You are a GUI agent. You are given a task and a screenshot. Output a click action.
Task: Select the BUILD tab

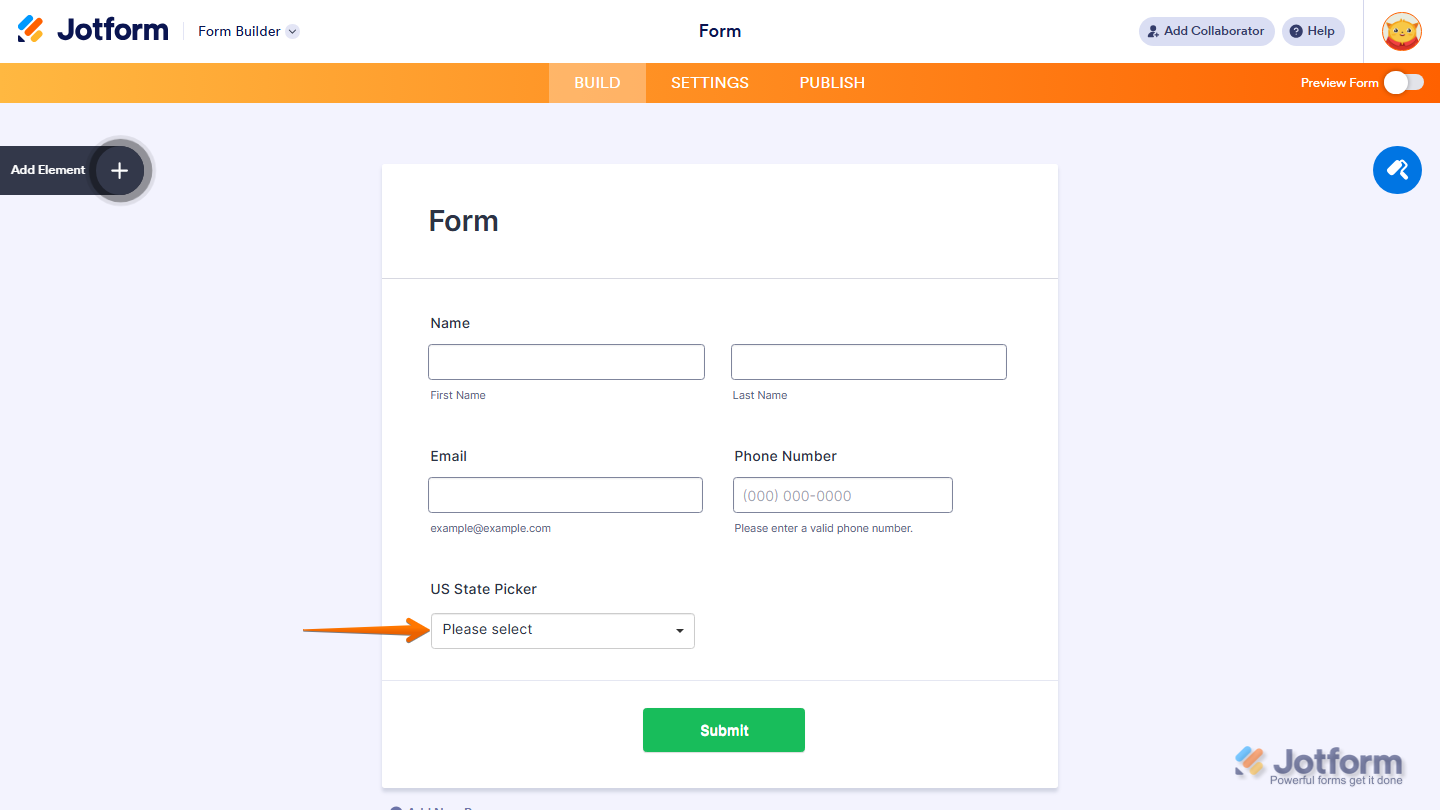(597, 83)
